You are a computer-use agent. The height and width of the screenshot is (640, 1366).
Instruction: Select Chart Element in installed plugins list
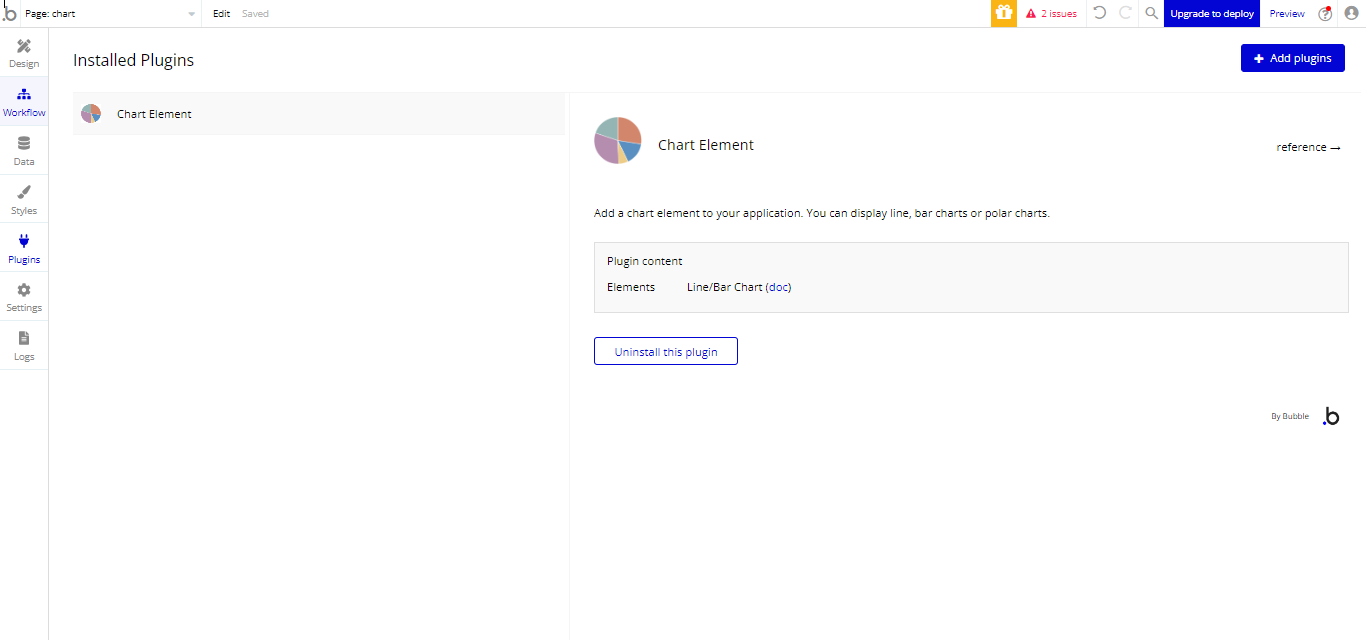coord(319,114)
